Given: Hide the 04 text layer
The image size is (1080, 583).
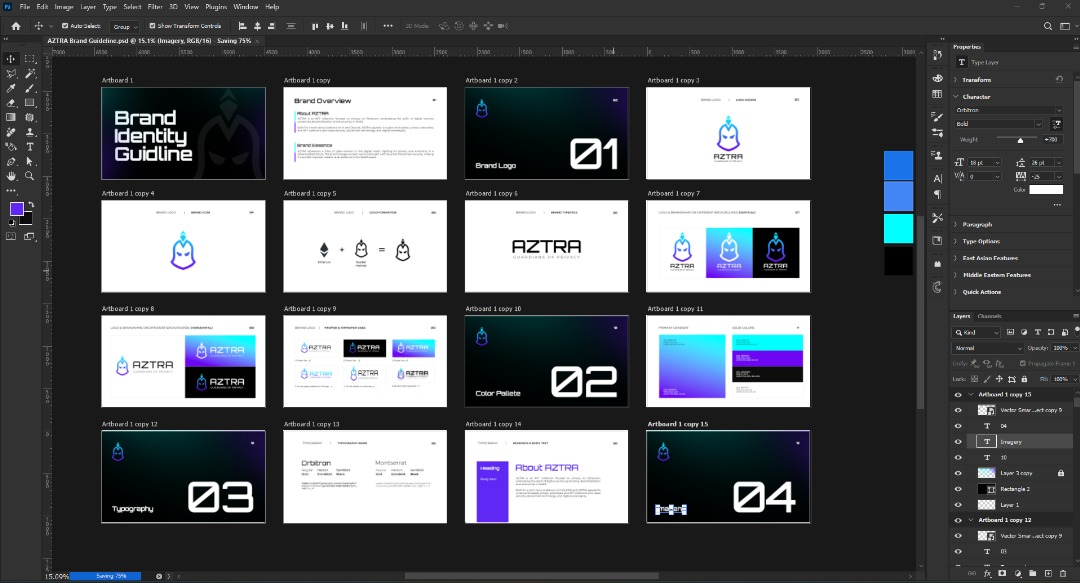Looking at the screenshot, I should pos(958,427).
